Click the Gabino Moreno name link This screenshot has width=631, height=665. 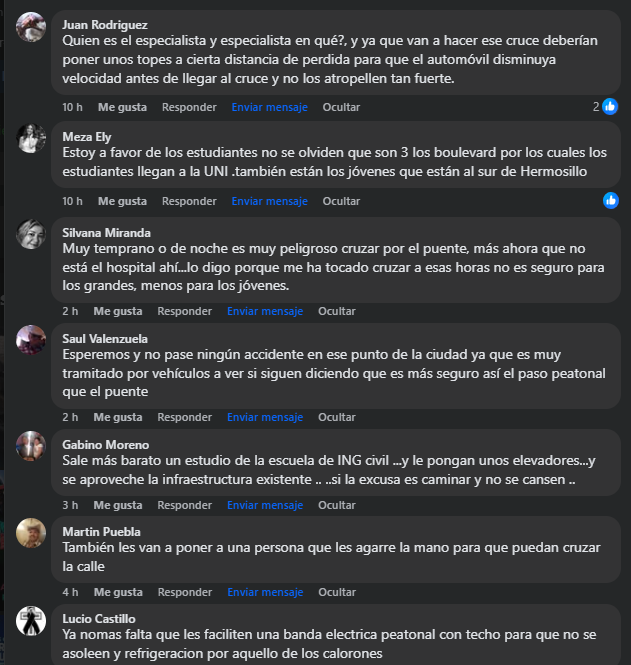click(105, 444)
